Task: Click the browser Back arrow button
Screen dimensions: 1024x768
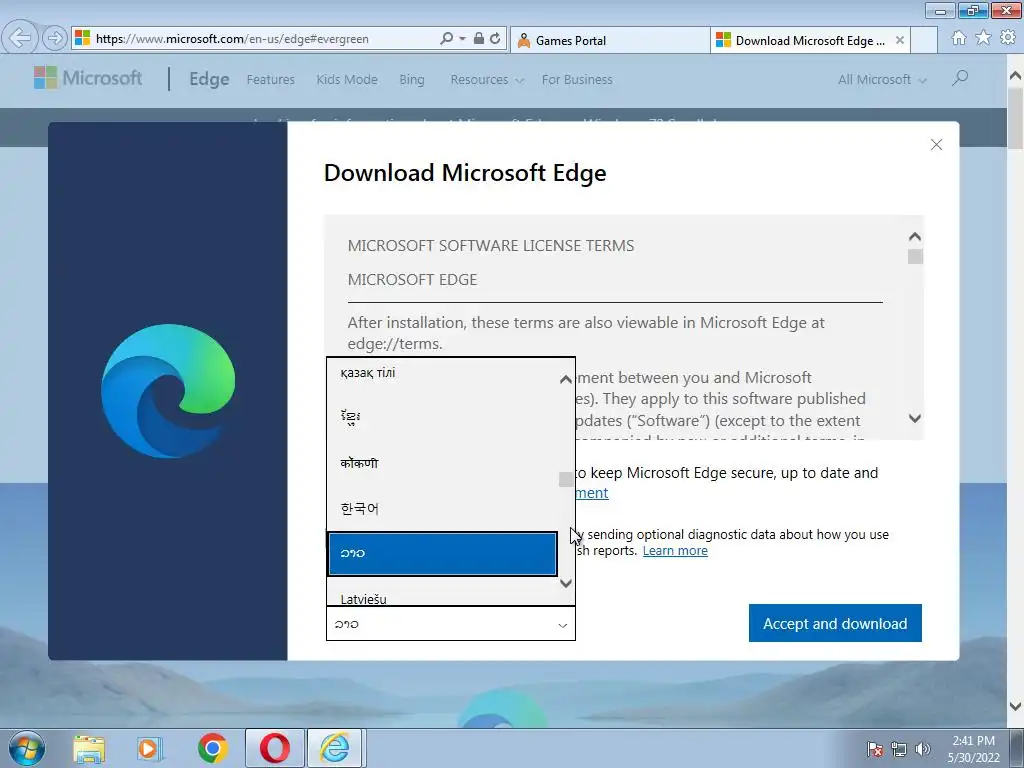Action: click(x=20, y=38)
